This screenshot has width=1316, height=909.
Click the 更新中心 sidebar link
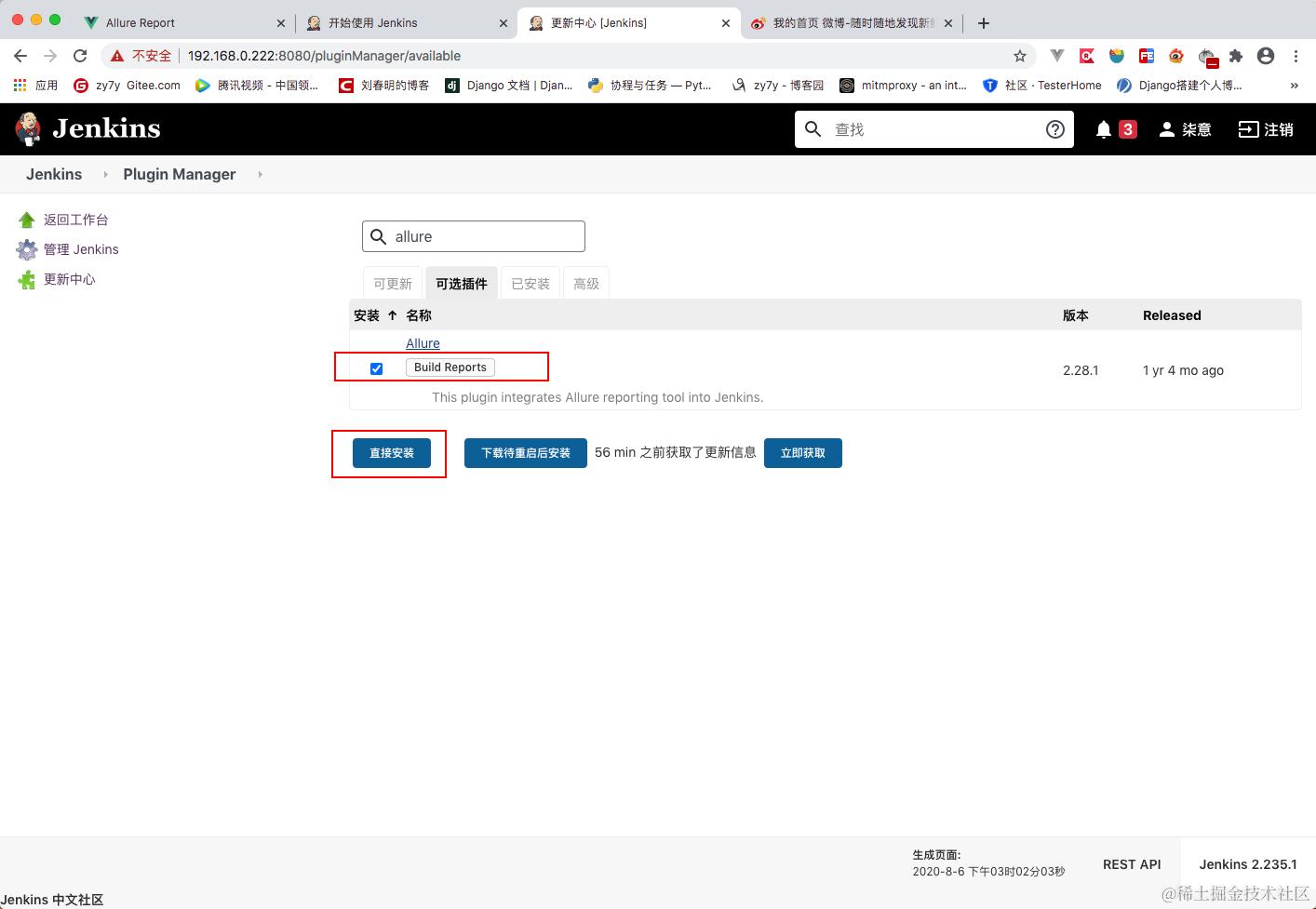70,279
